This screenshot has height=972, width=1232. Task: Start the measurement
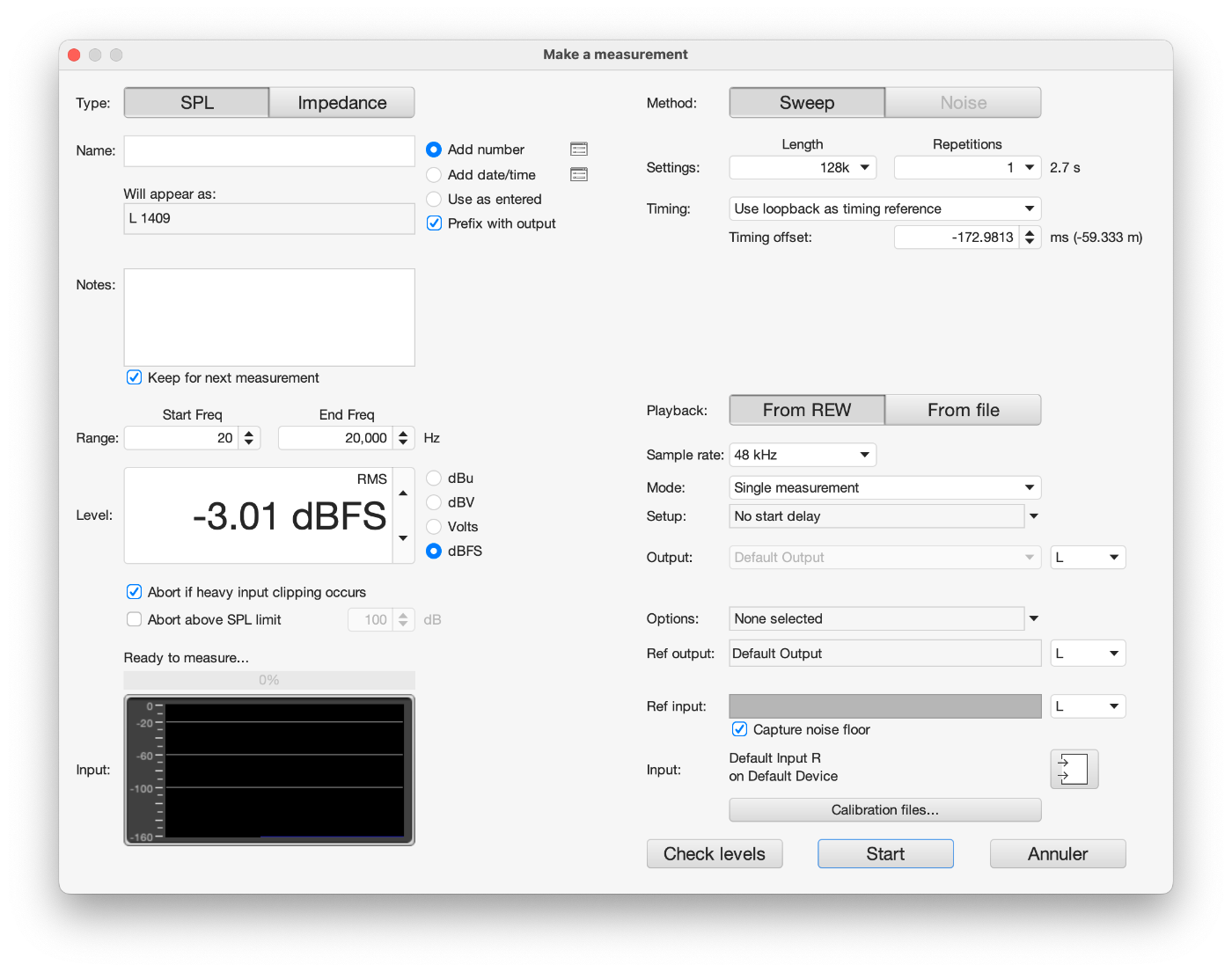885,853
